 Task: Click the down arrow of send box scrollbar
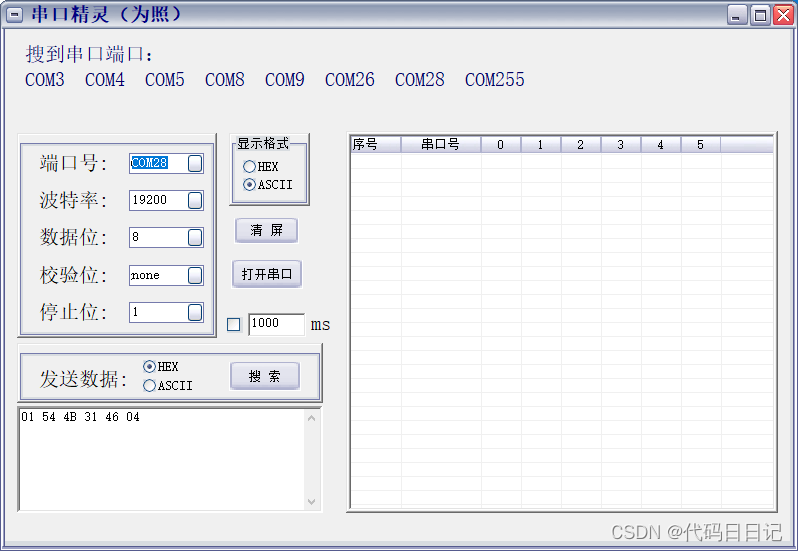[312, 502]
